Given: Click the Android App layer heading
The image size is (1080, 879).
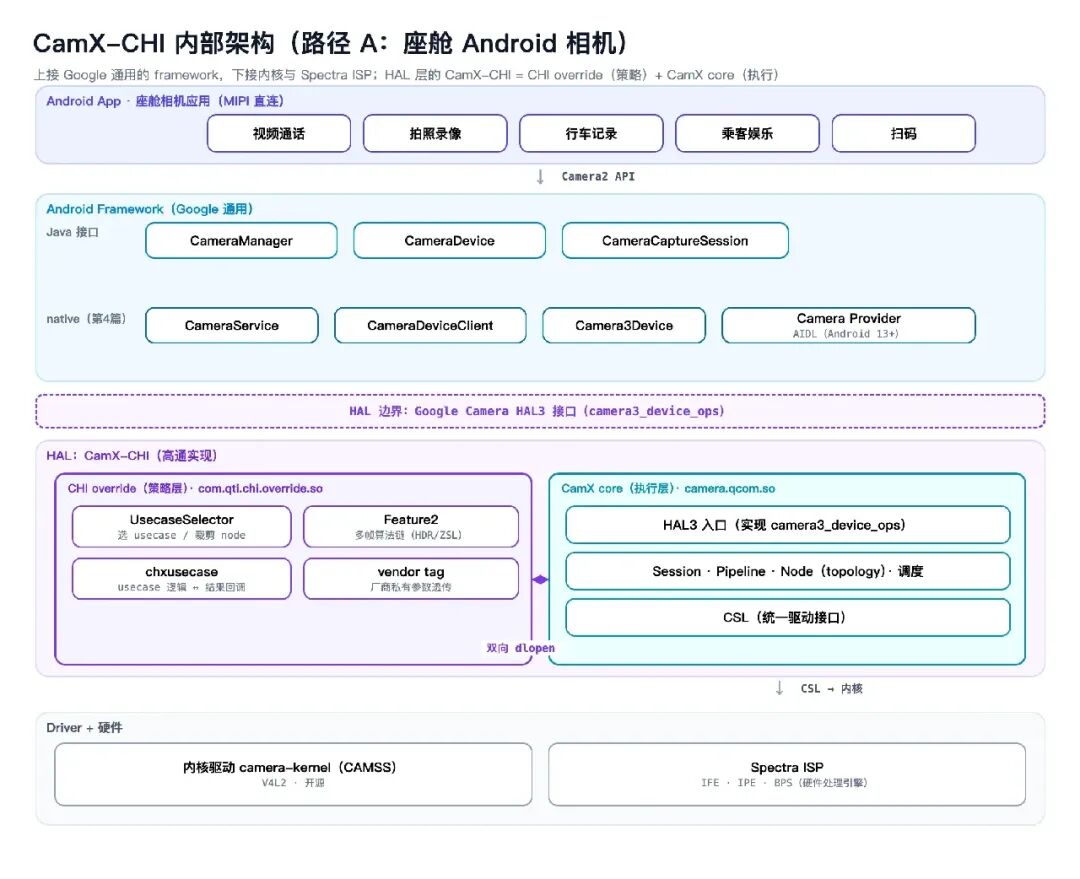Looking at the screenshot, I should pyautogui.click(x=165, y=101).
